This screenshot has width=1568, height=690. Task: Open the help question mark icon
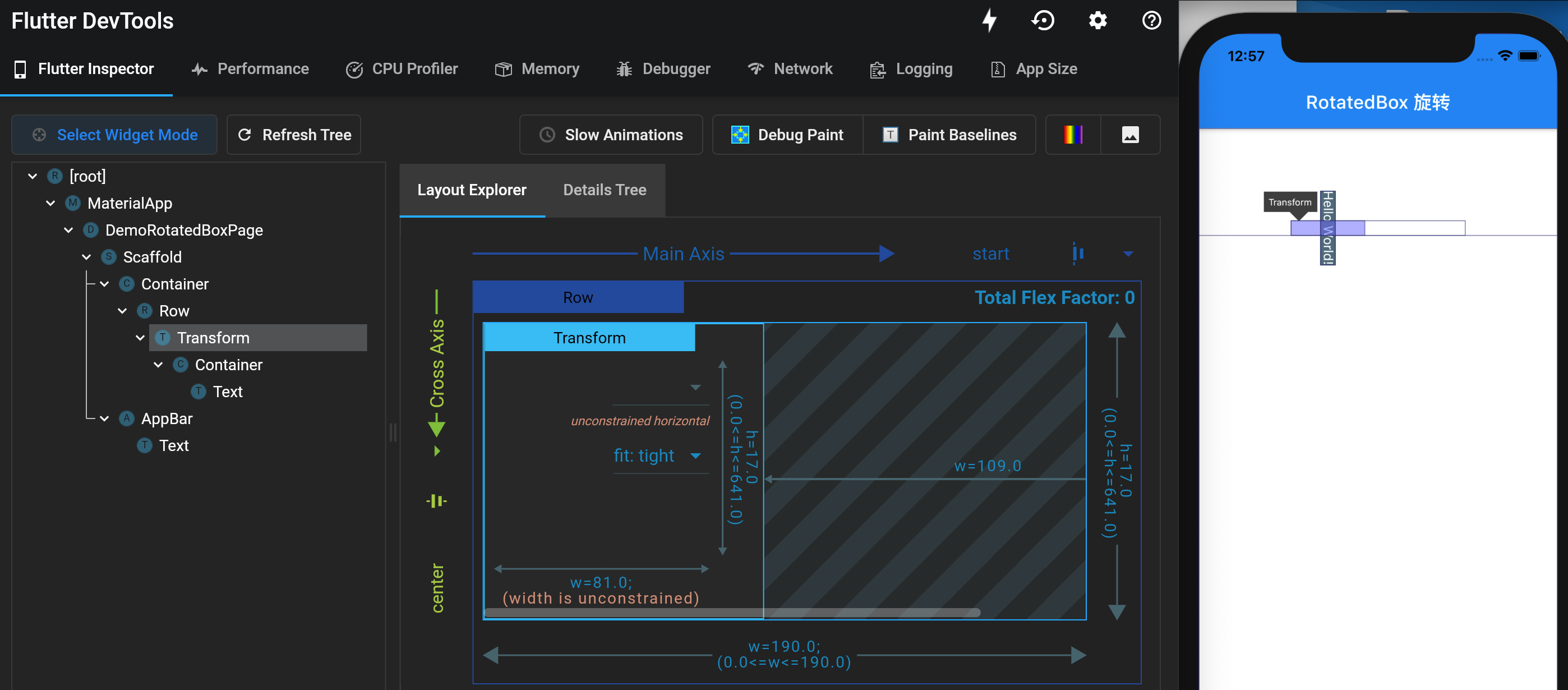click(x=1151, y=21)
